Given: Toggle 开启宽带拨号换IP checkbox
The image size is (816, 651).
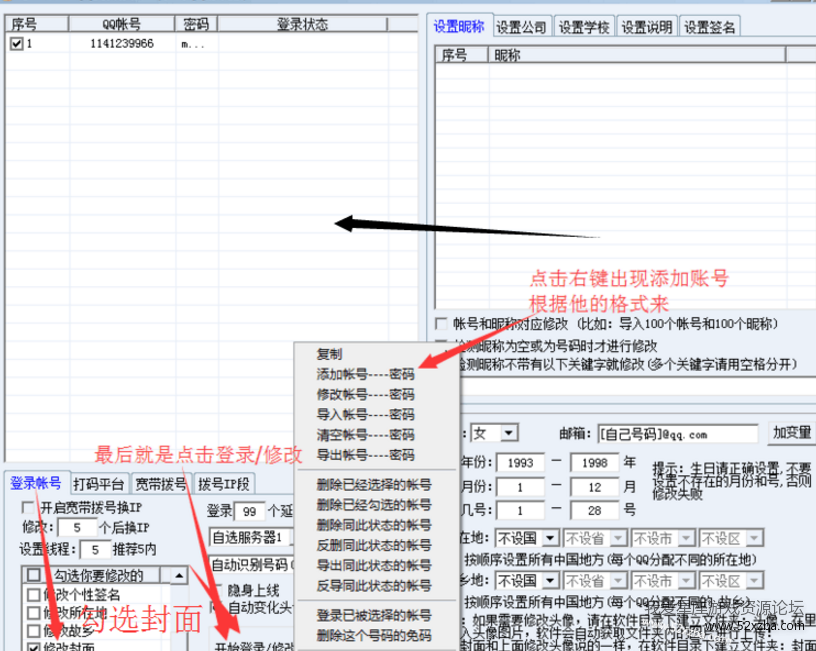Looking at the screenshot, I should click(x=28, y=508).
